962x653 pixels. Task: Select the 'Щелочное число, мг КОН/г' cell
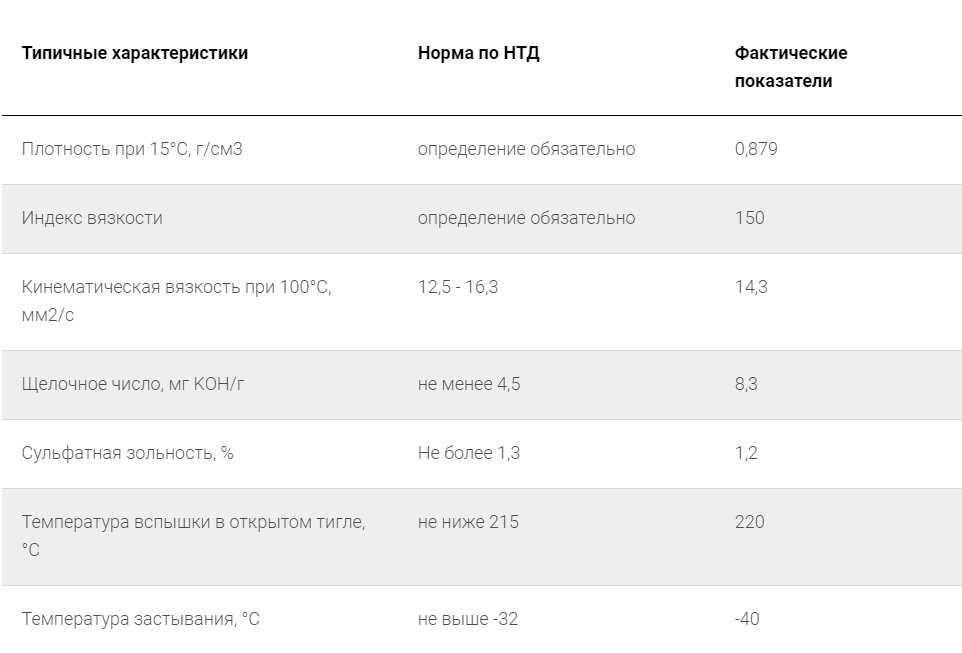tap(133, 384)
